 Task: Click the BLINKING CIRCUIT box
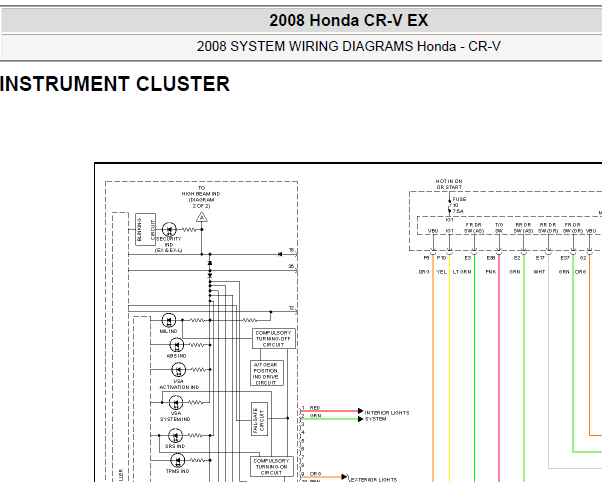[146, 229]
